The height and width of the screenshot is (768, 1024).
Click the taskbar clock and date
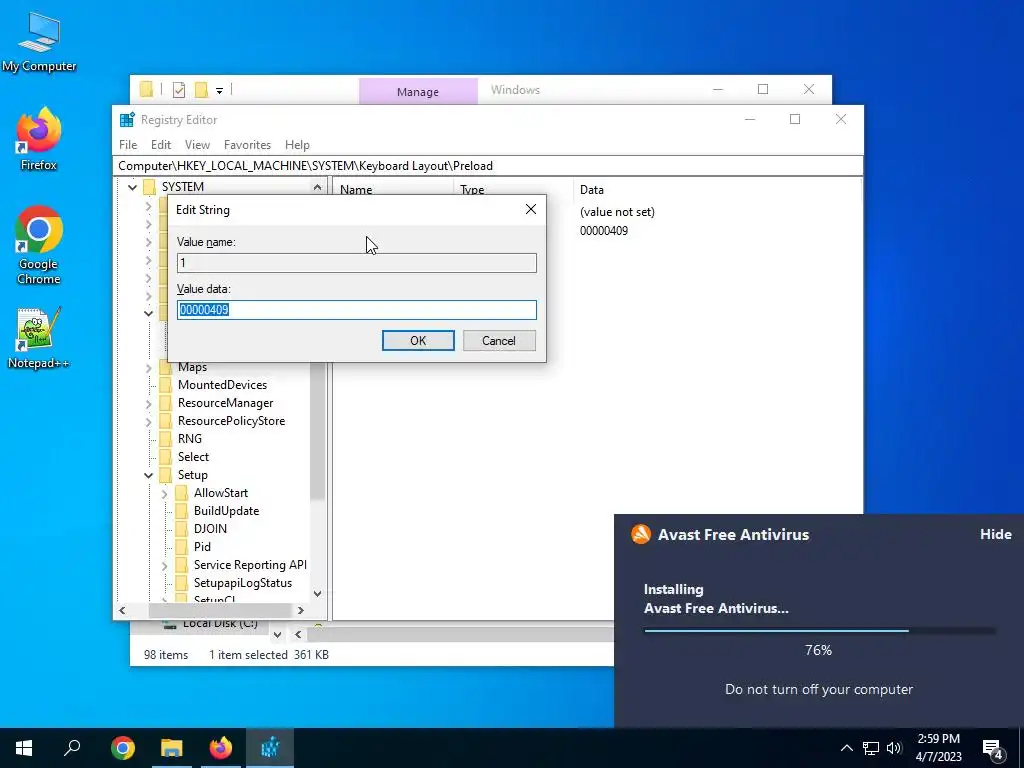click(938, 748)
